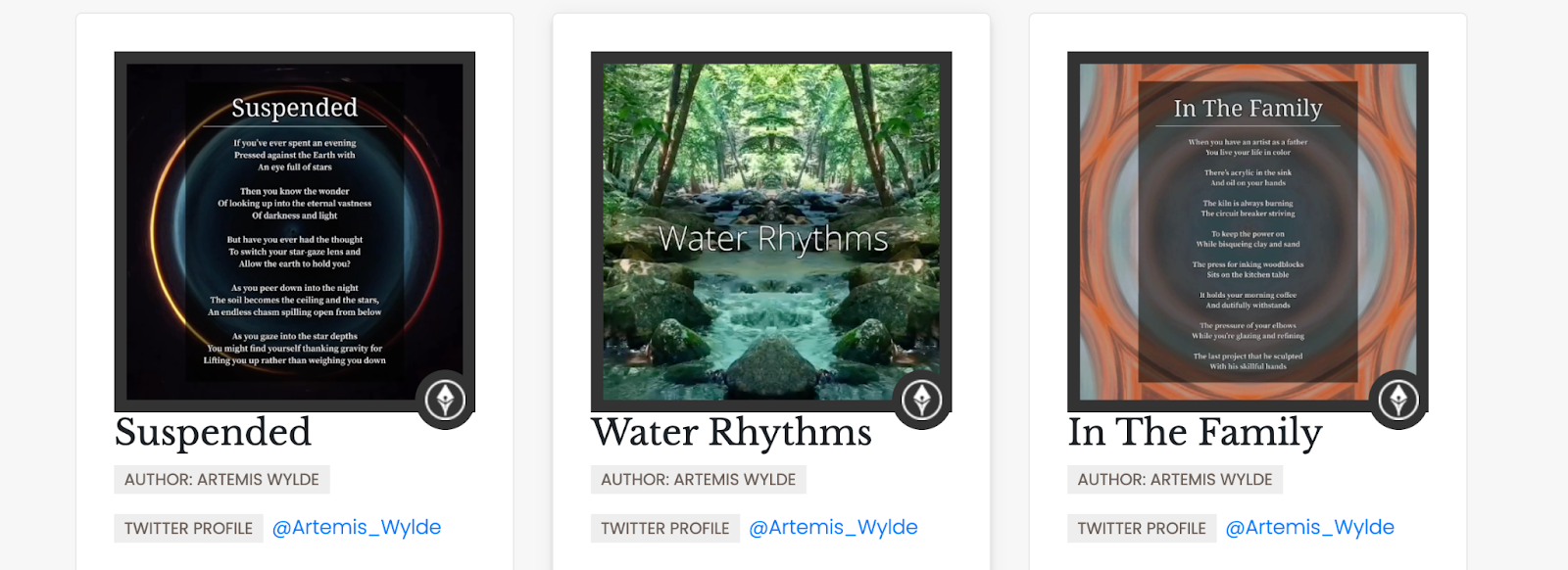The width and height of the screenshot is (1568, 570).
Task: Open @Artemis_Wylde link under Suspended
Action: tap(357, 527)
